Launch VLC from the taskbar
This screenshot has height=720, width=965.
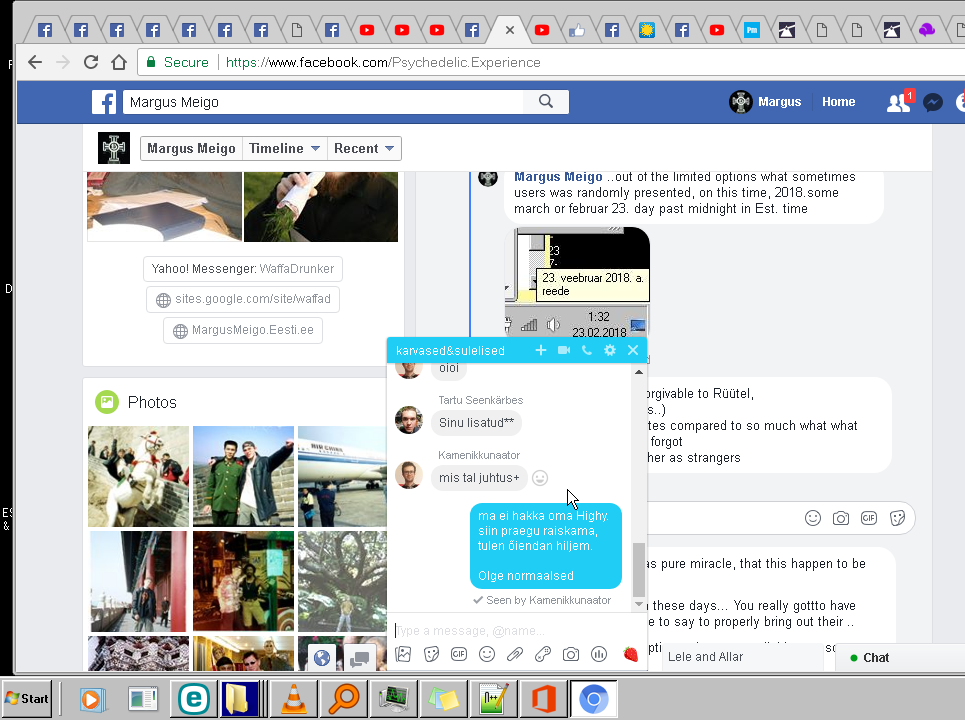click(x=294, y=699)
